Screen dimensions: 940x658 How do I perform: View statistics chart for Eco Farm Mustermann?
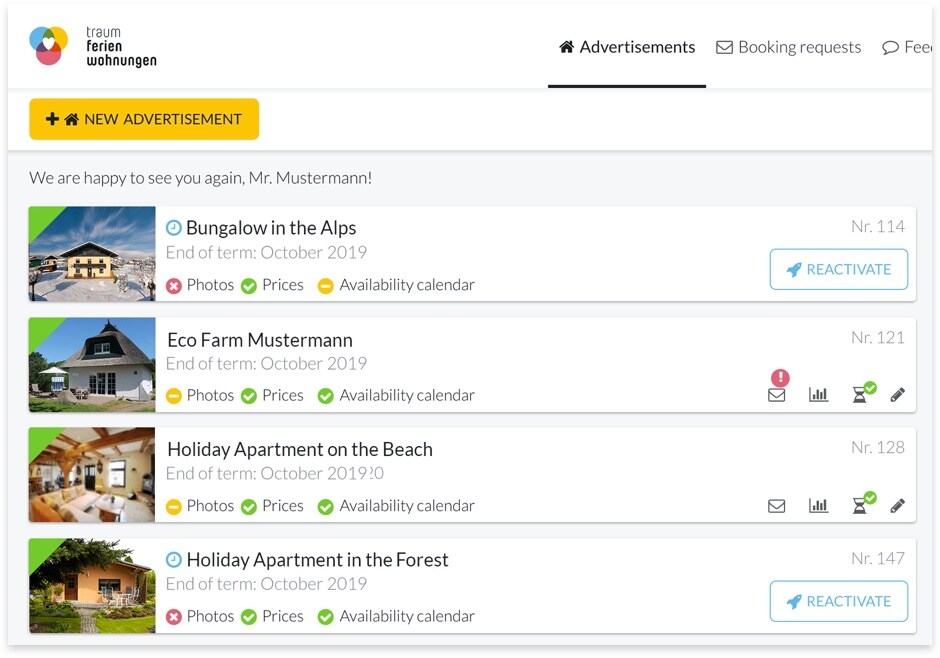click(818, 395)
